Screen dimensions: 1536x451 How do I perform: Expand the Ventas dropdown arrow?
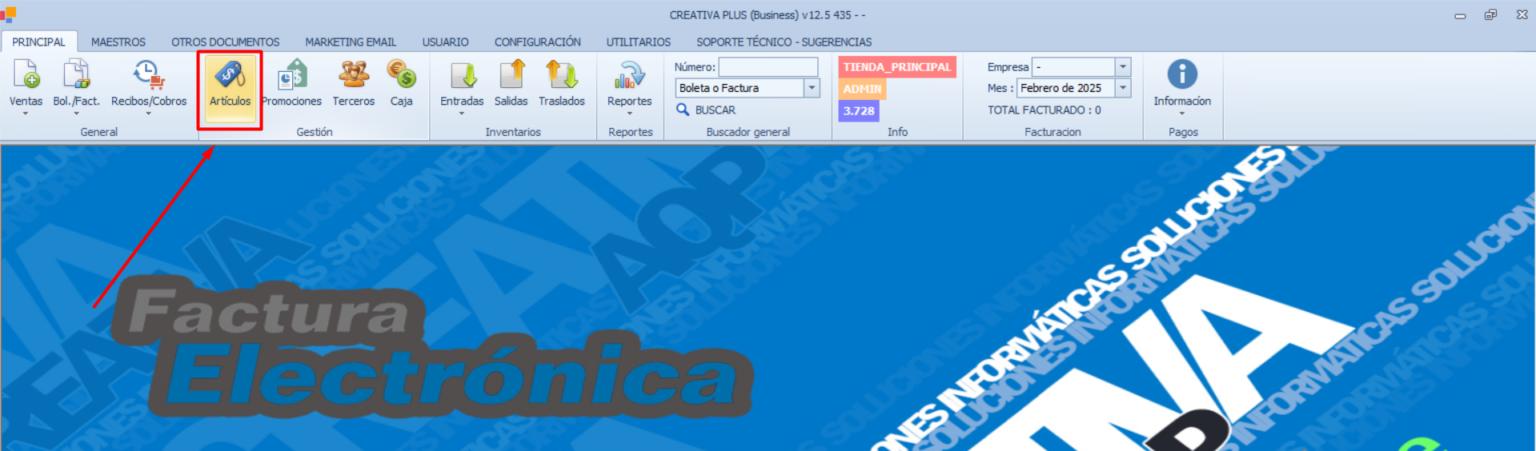click(x=26, y=113)
